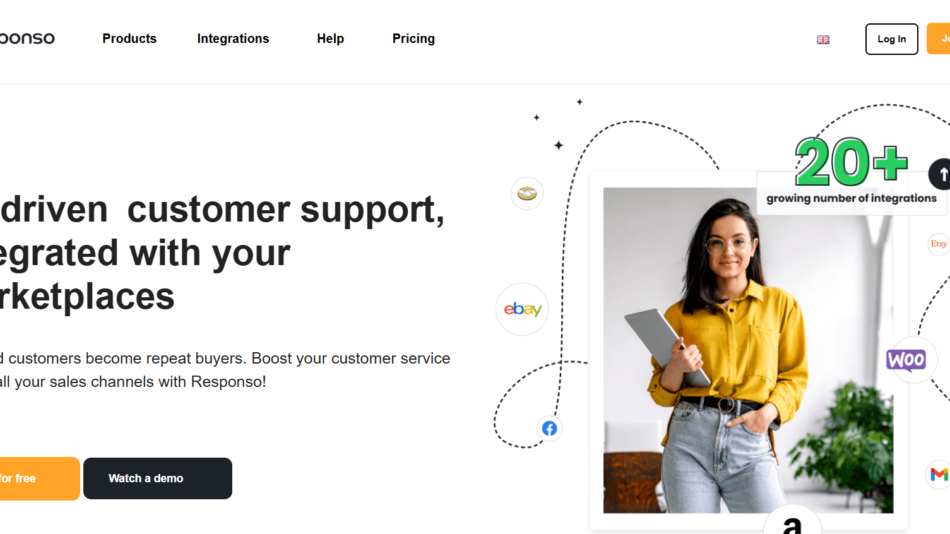Open the Help menu
Viewport: 950px width, 534px height.
[330, 39]
